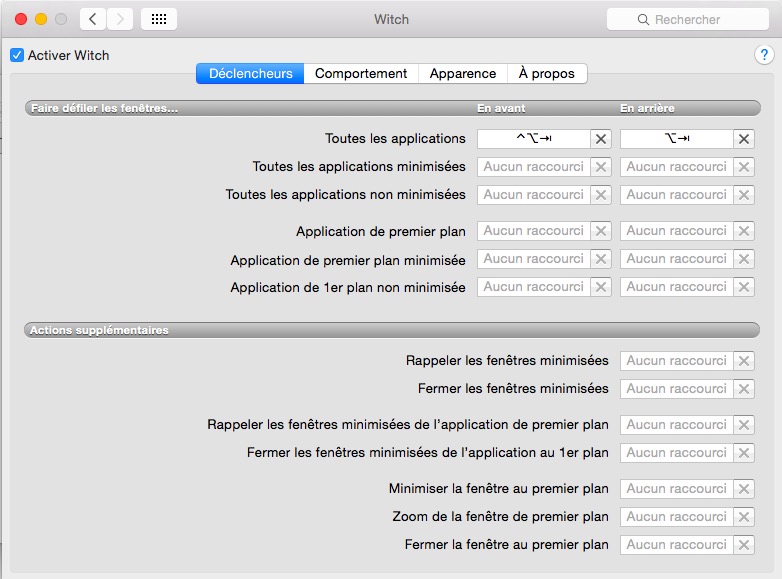Clear forward shortcut for Toutes les applications
Screen dimensions: 782x579
point(600,139)
